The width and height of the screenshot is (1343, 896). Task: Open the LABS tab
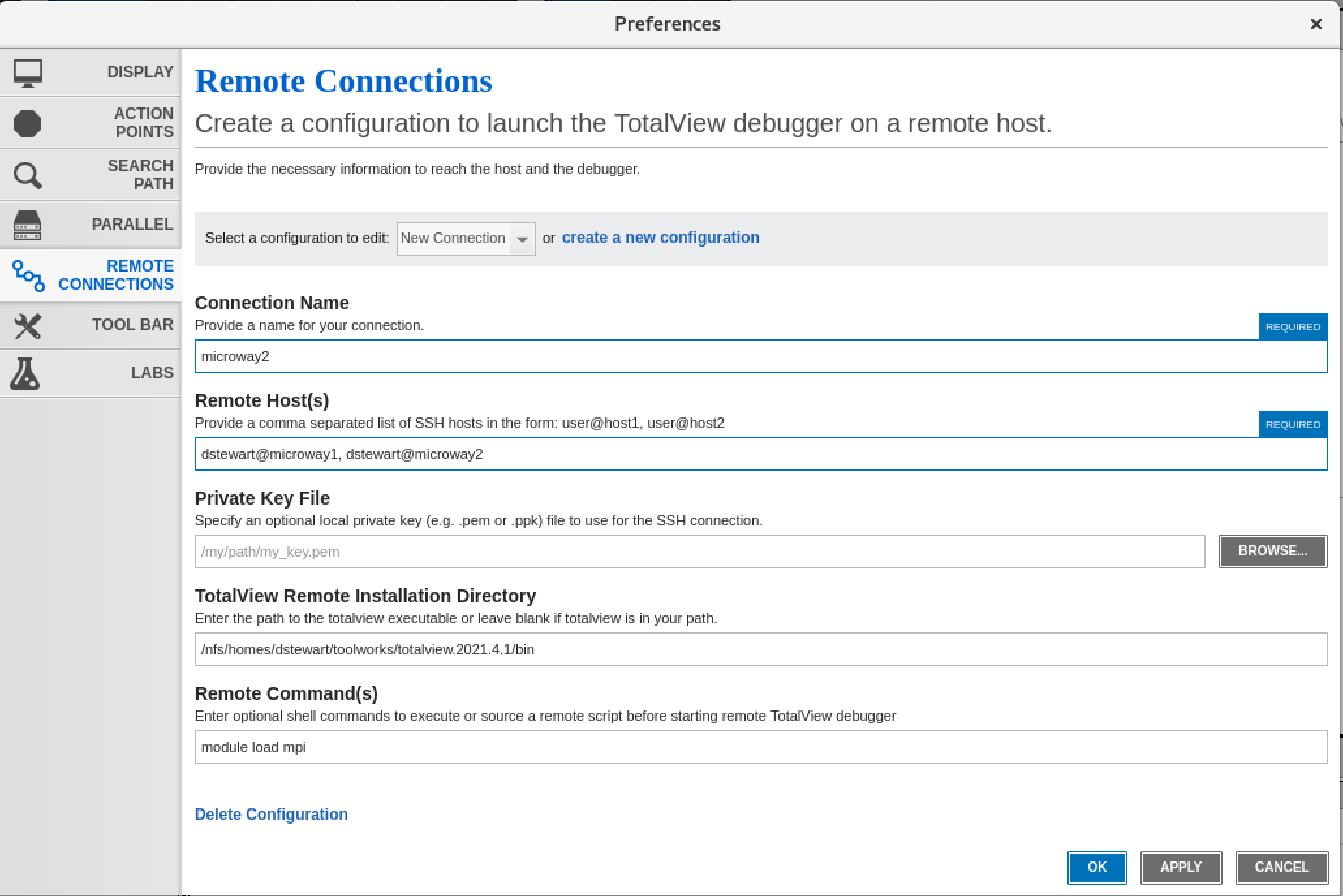[91, 373]
